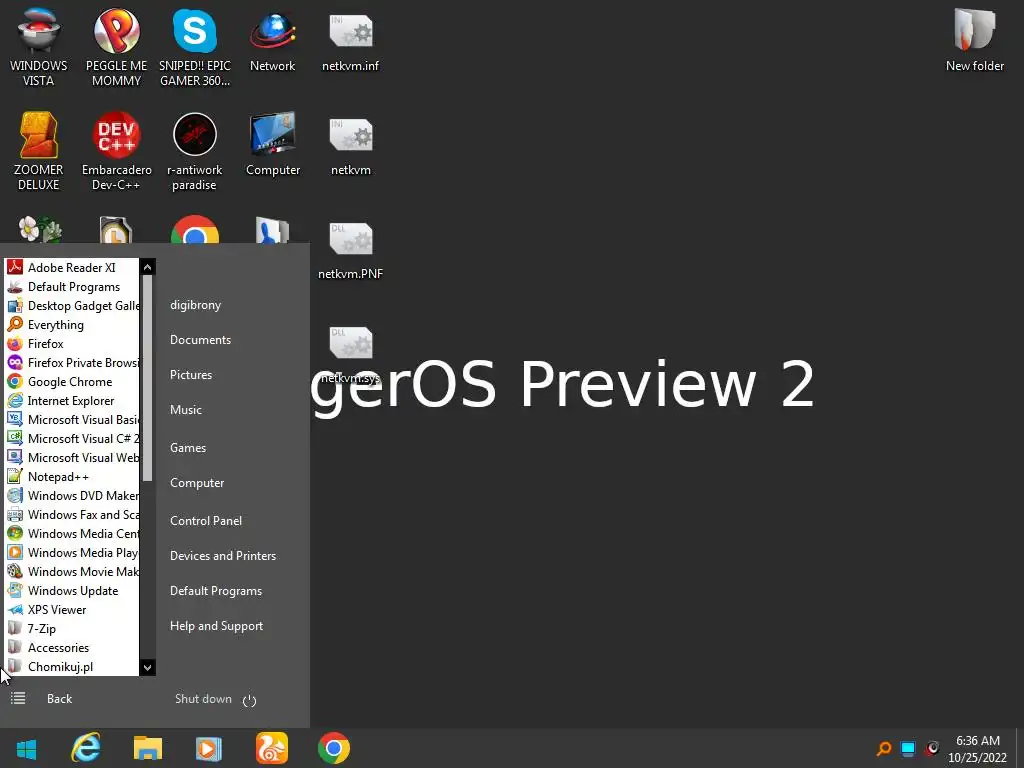This screenshot has width=1024, height=768.
Task: Open Documents from Start menu
Action: click(x=200, y=340)
